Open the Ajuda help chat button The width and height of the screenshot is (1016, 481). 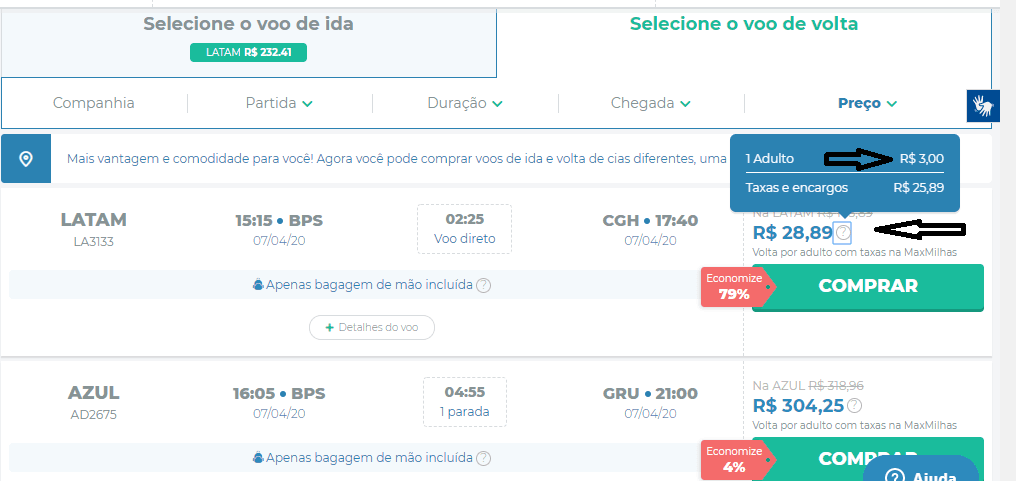pos(921,471)
